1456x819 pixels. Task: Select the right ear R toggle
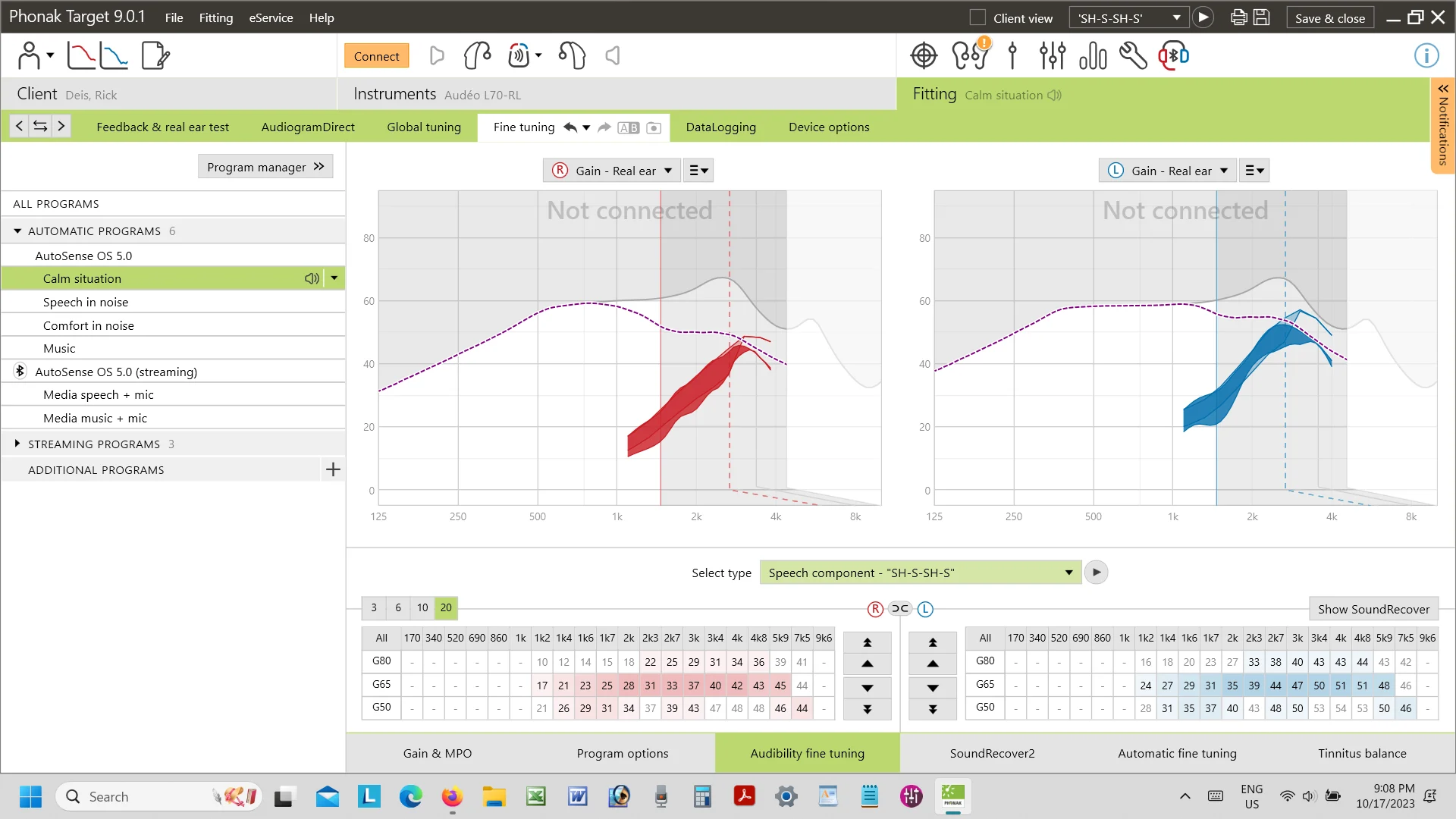tap(875, 609)
